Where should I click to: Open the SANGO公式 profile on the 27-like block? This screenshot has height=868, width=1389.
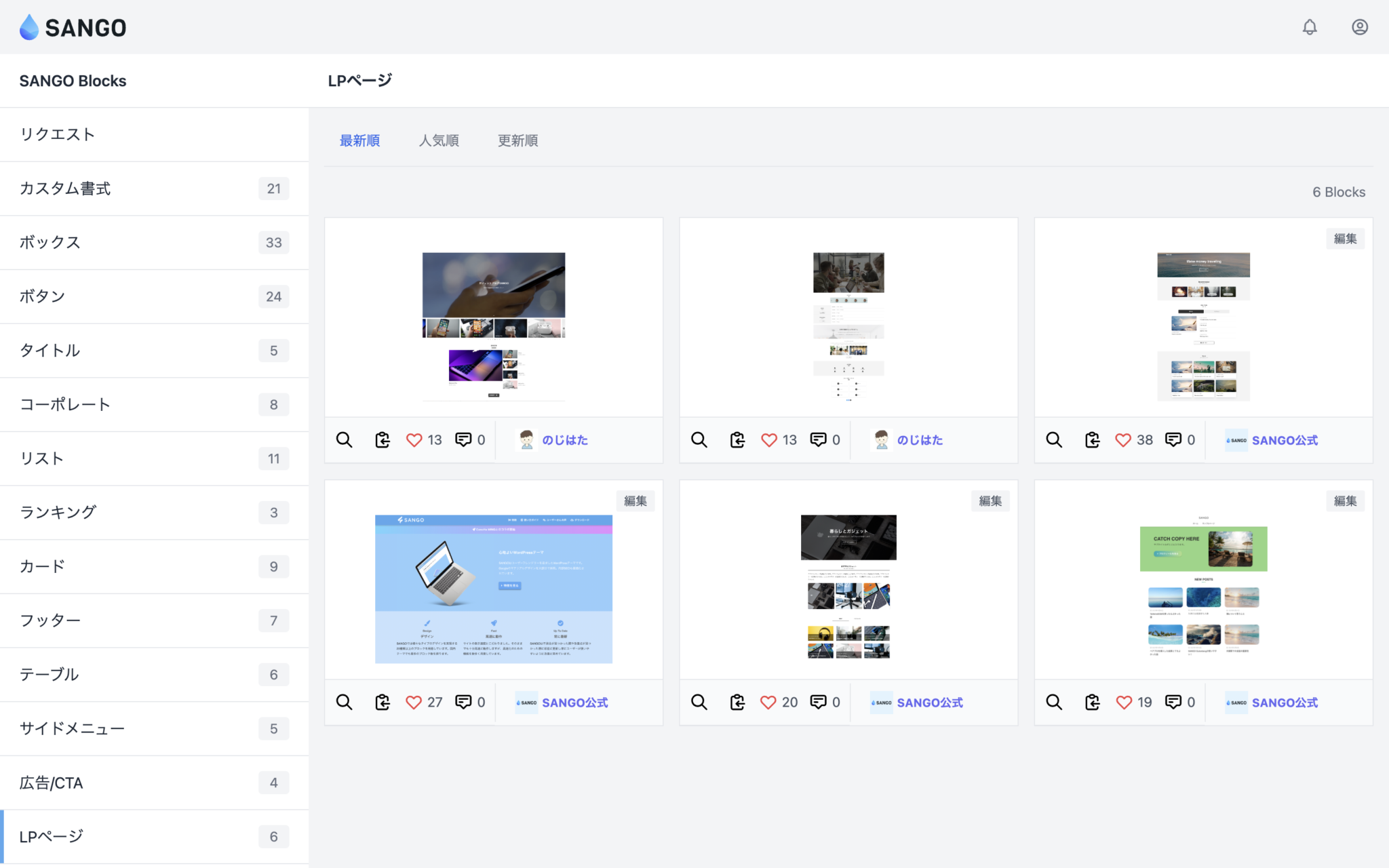point(575,703)
